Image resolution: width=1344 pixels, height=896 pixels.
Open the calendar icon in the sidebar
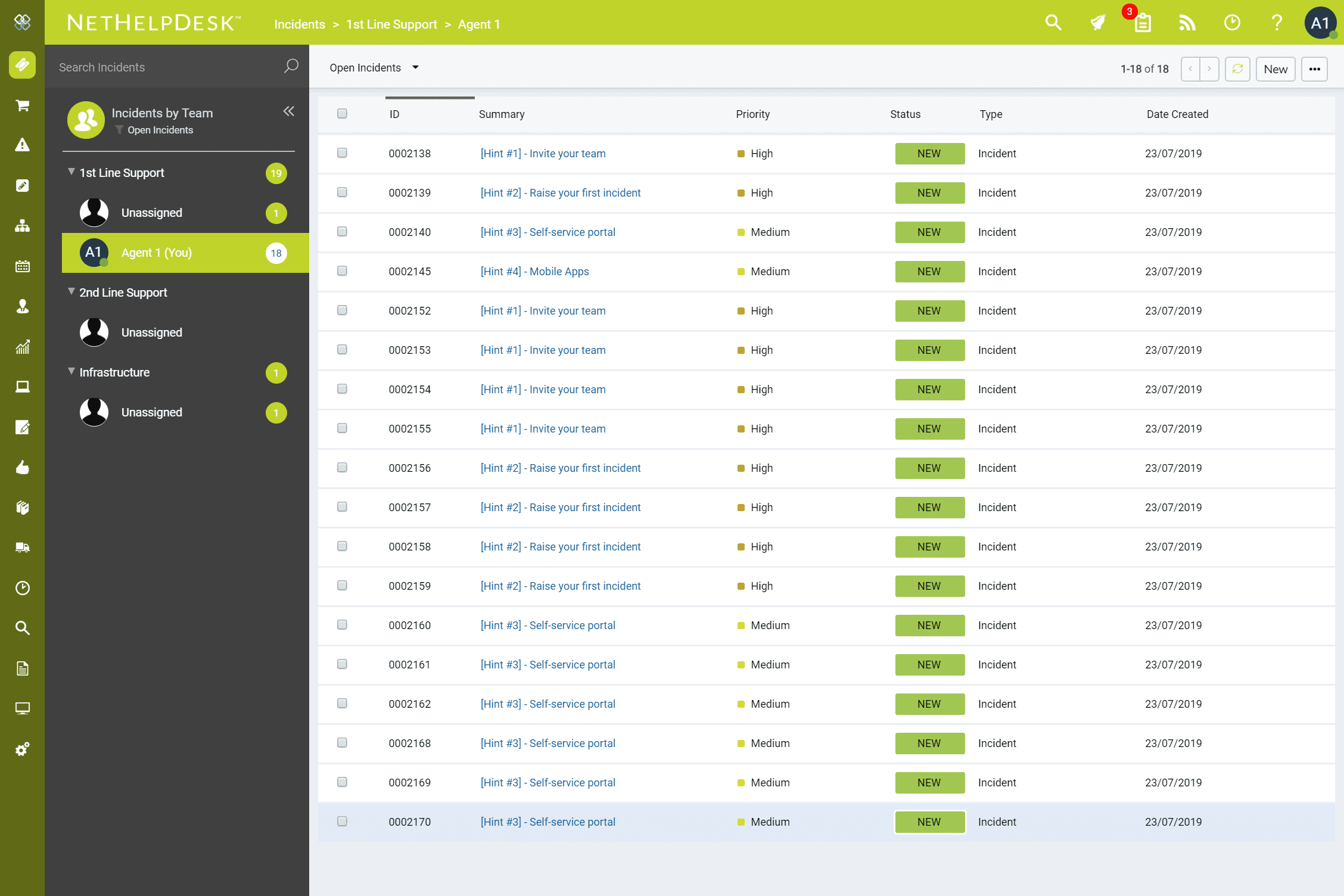[22, 266]
